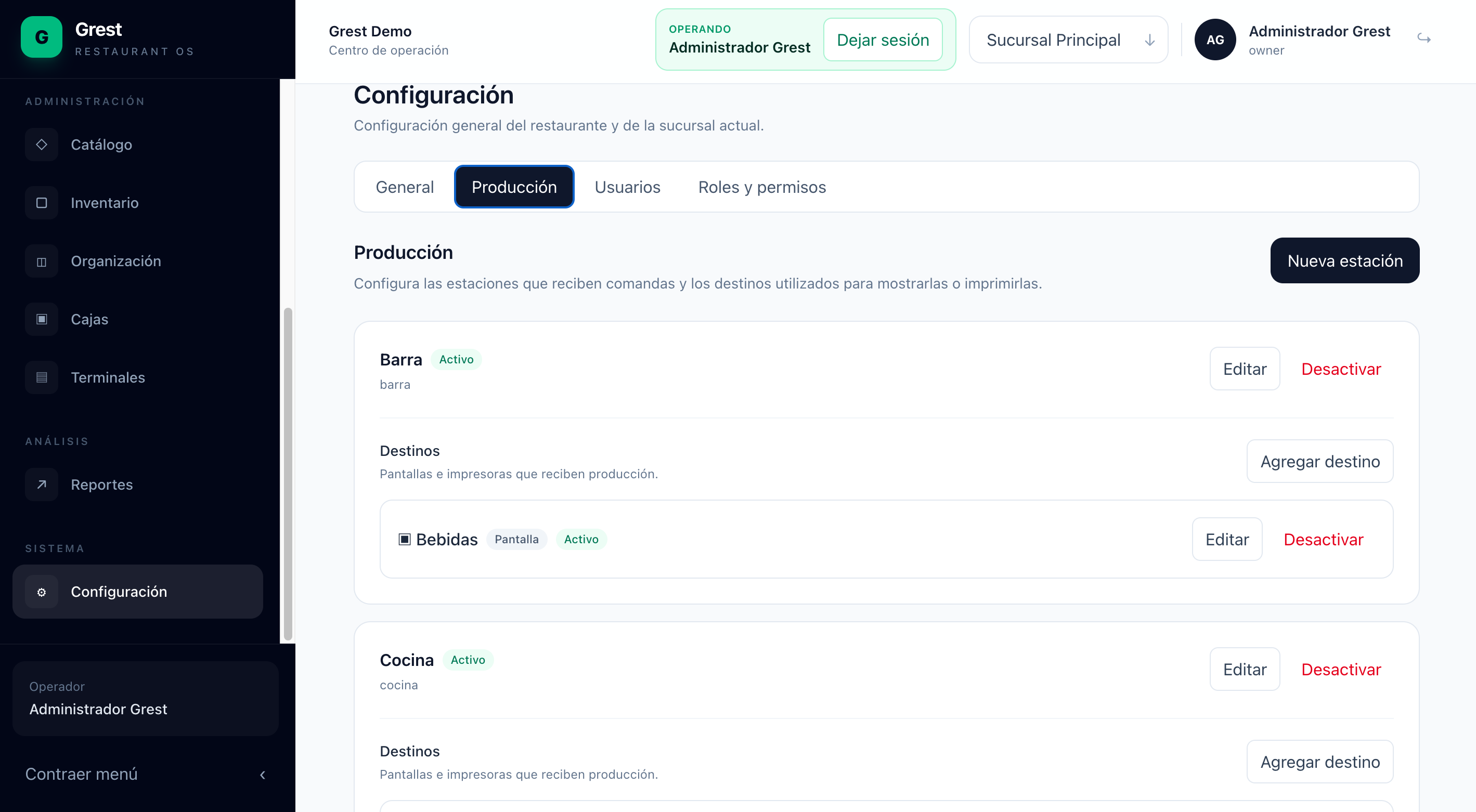Click the OPERANDO status label
The width and height of the screenshot is (1476, 812).
pos(700,29)
